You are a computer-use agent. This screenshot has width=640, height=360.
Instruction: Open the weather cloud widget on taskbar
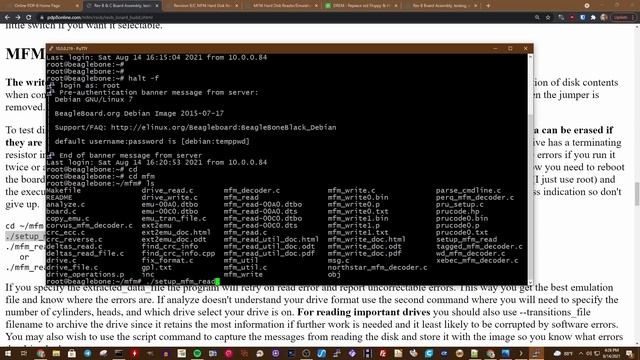click(562, 353)
